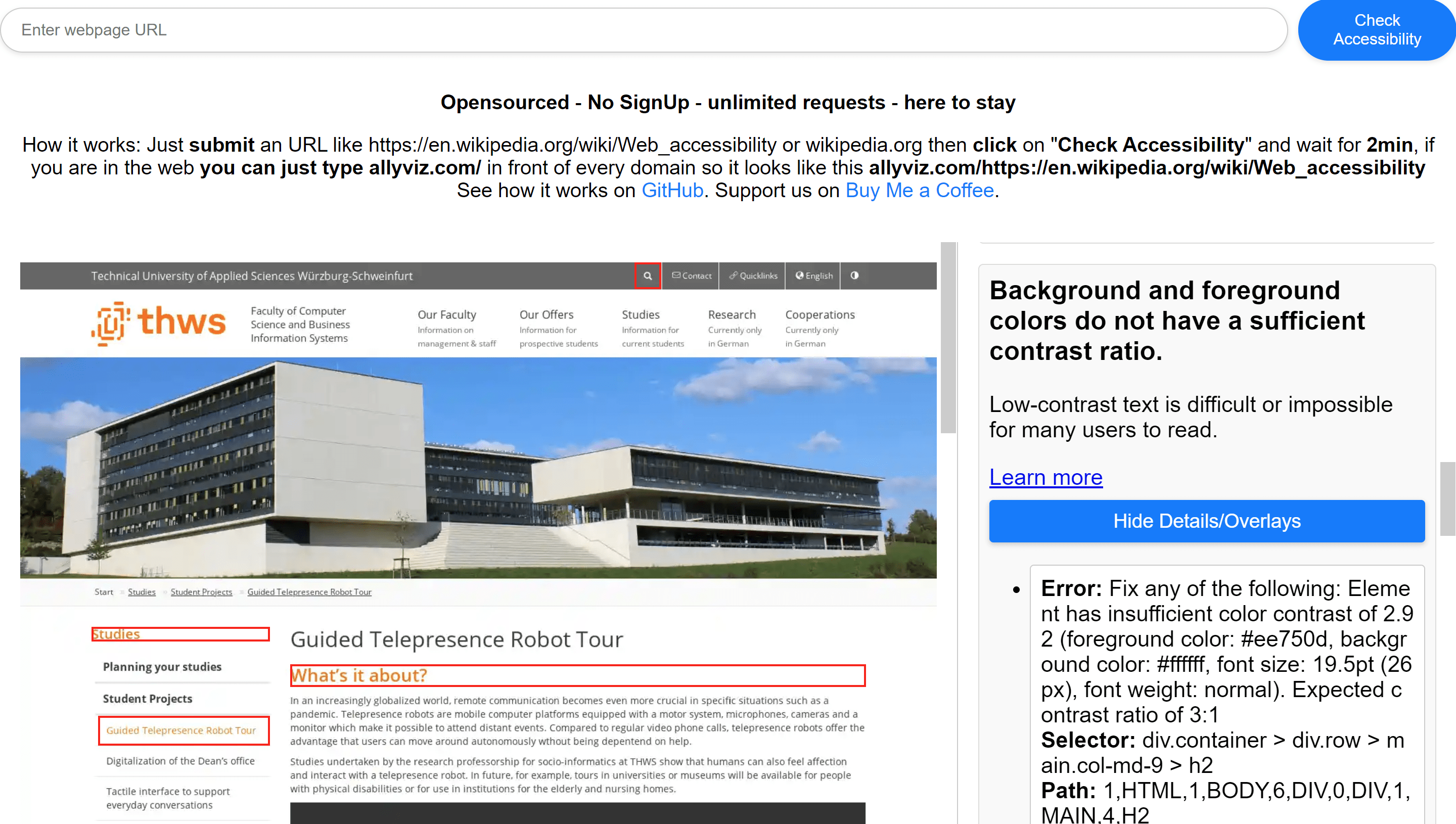Select Digitalization of the Dean's office
Viewport: 1456px width, 824px height.
tap(180, 761)
